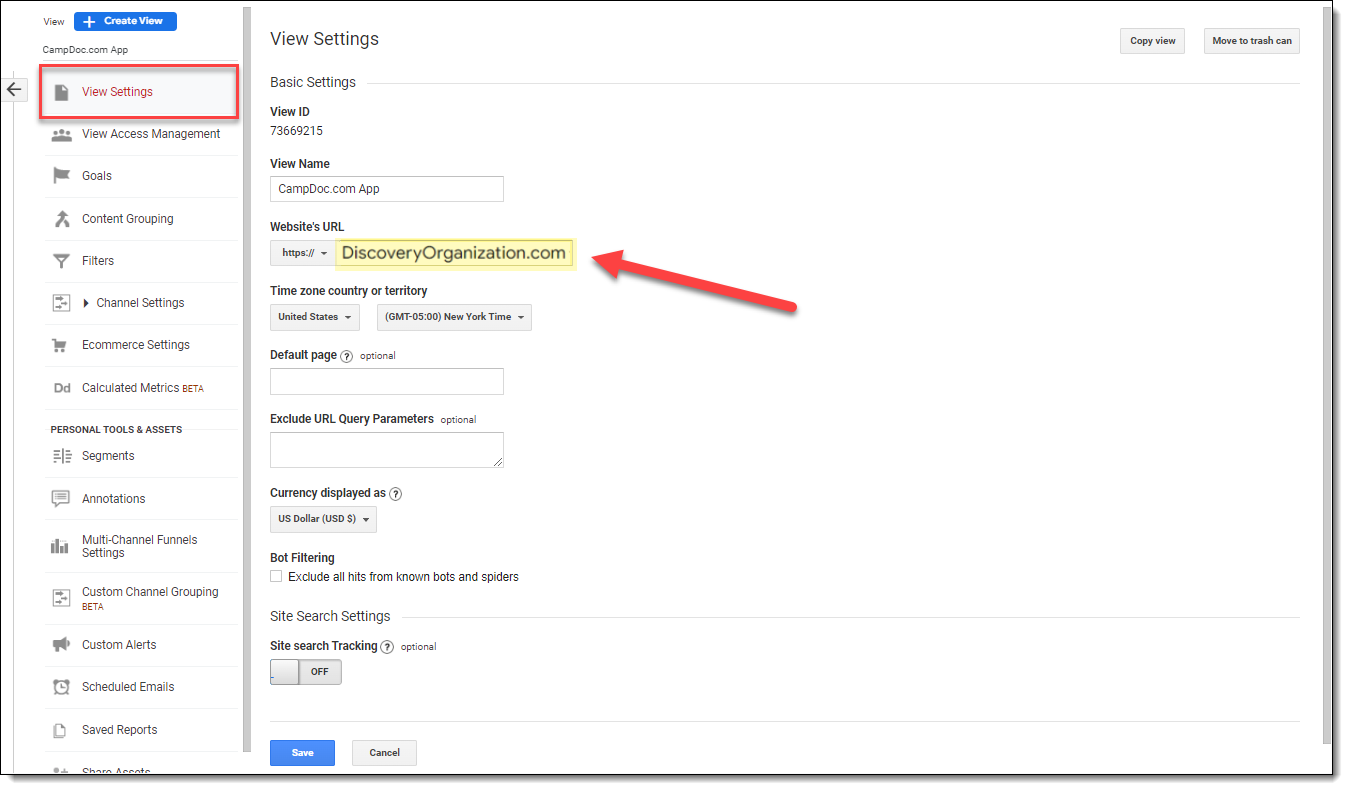
Task: Click the Calculated Metrics Dd icon
Action: pyautogui.click(x=61, y=388)
